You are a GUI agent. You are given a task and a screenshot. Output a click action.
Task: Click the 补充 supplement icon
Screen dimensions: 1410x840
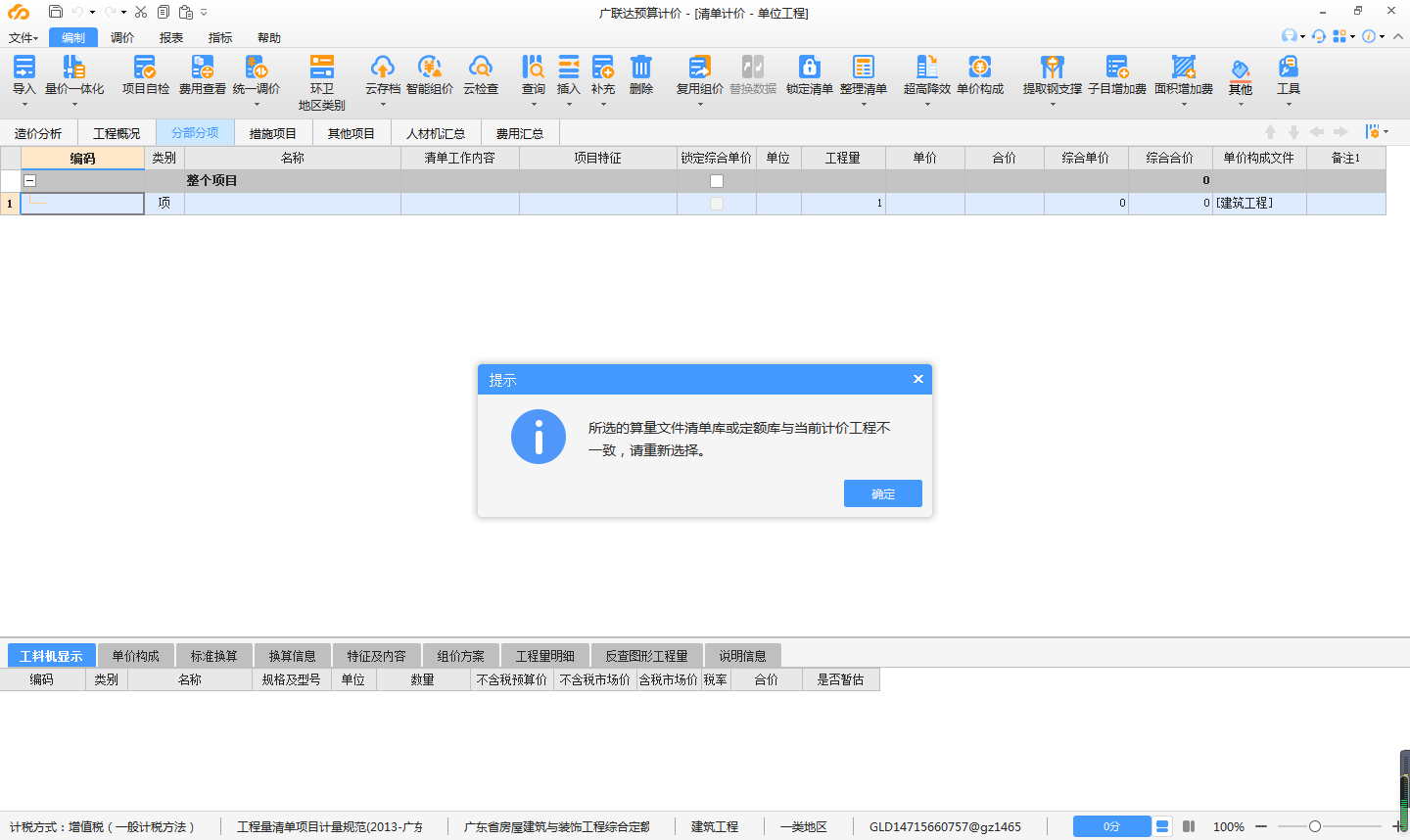click(603, 67)
